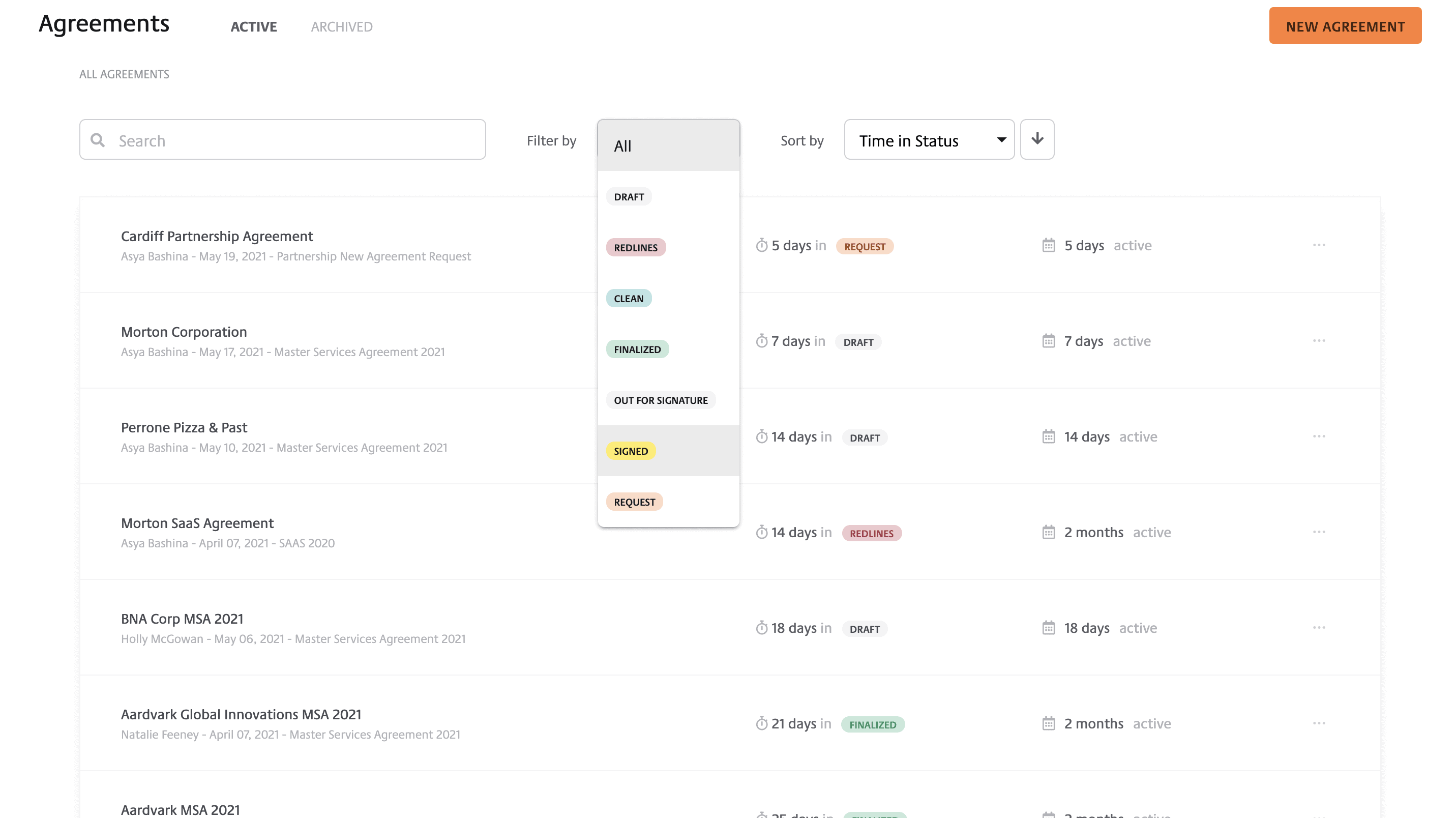Click Holly McGowan subtitle line
The height and width of the screenshot is (818, 1456).
tap(293, 639)
